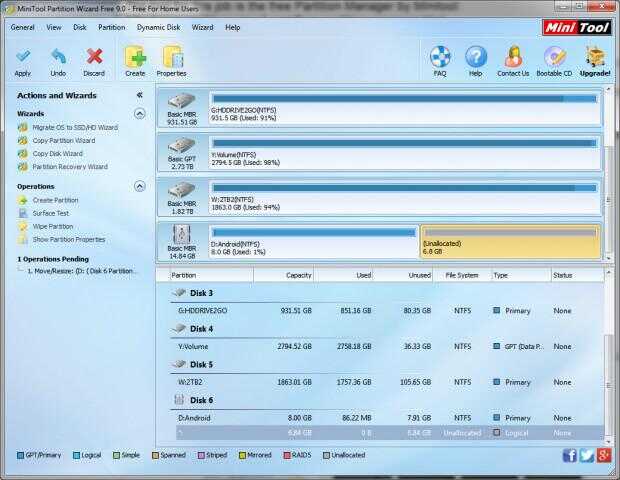This screenshot has width=620, height=480.
Task: Select the W:2TB2 row in the list
Action: (x=390, y=382)
